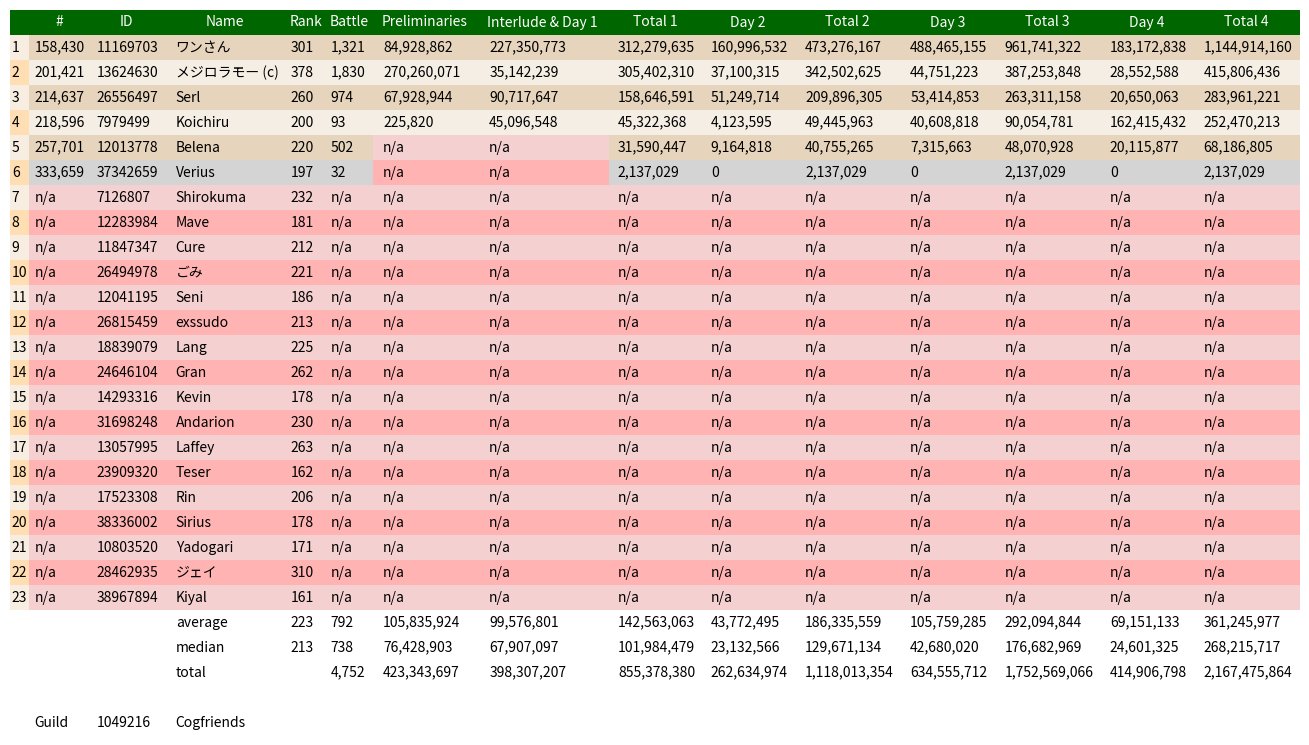Select the "Day 3" column header
This screenshot has height=745, width=1309.
click(948, 21)
